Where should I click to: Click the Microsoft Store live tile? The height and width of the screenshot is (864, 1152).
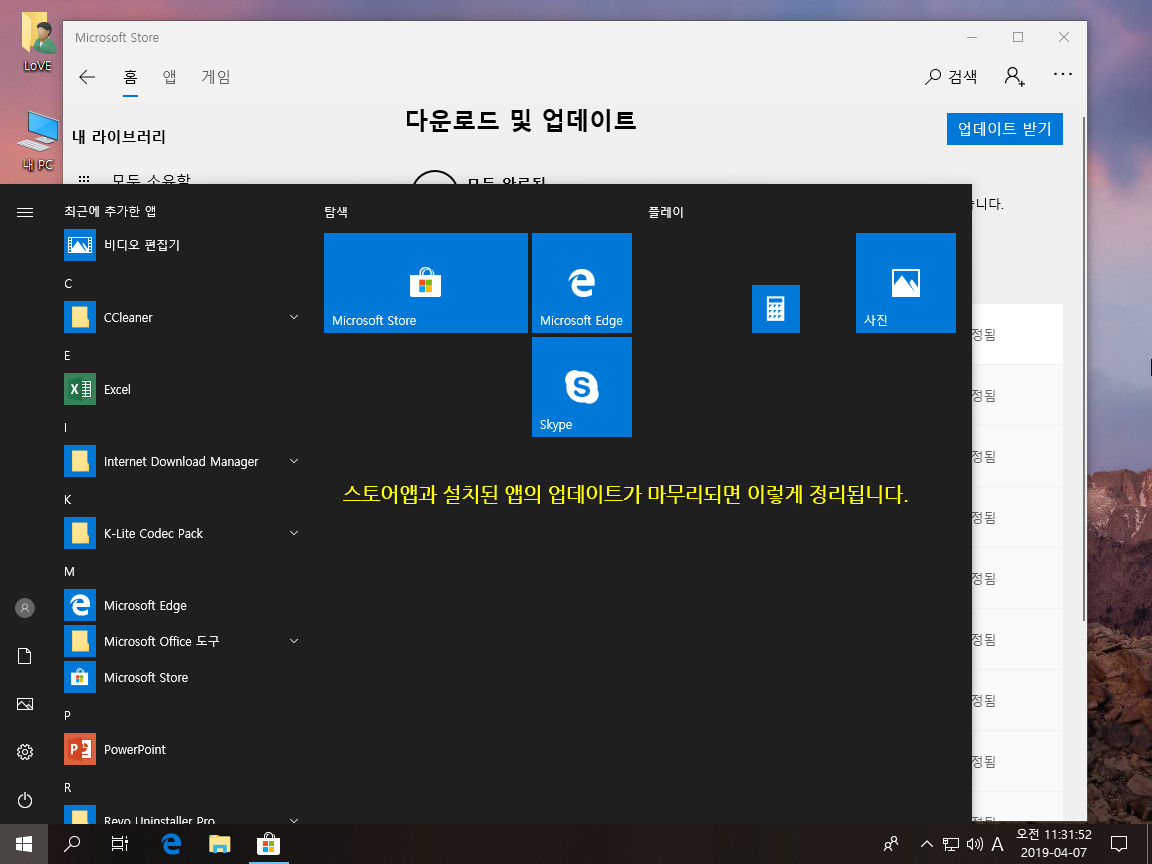pos(425,283)
